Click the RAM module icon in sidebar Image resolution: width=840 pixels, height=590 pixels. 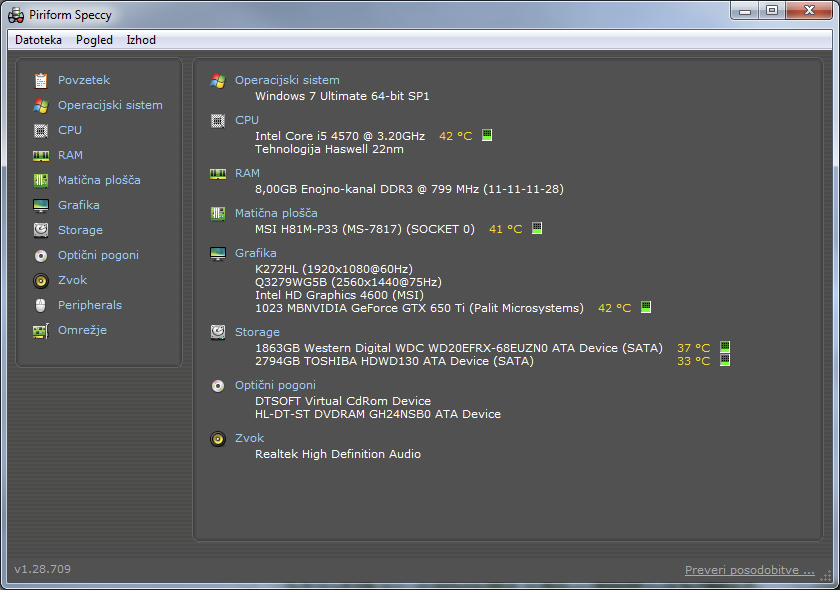tap(41, 155)
